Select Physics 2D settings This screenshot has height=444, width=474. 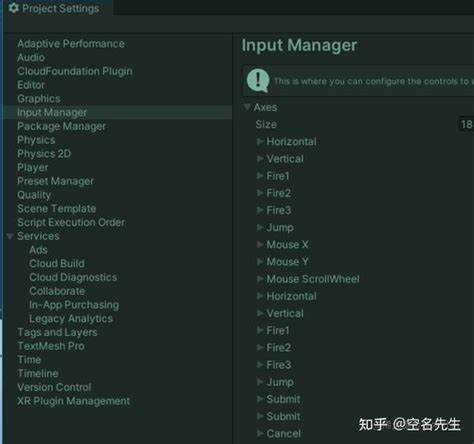[x=44, y=154]
